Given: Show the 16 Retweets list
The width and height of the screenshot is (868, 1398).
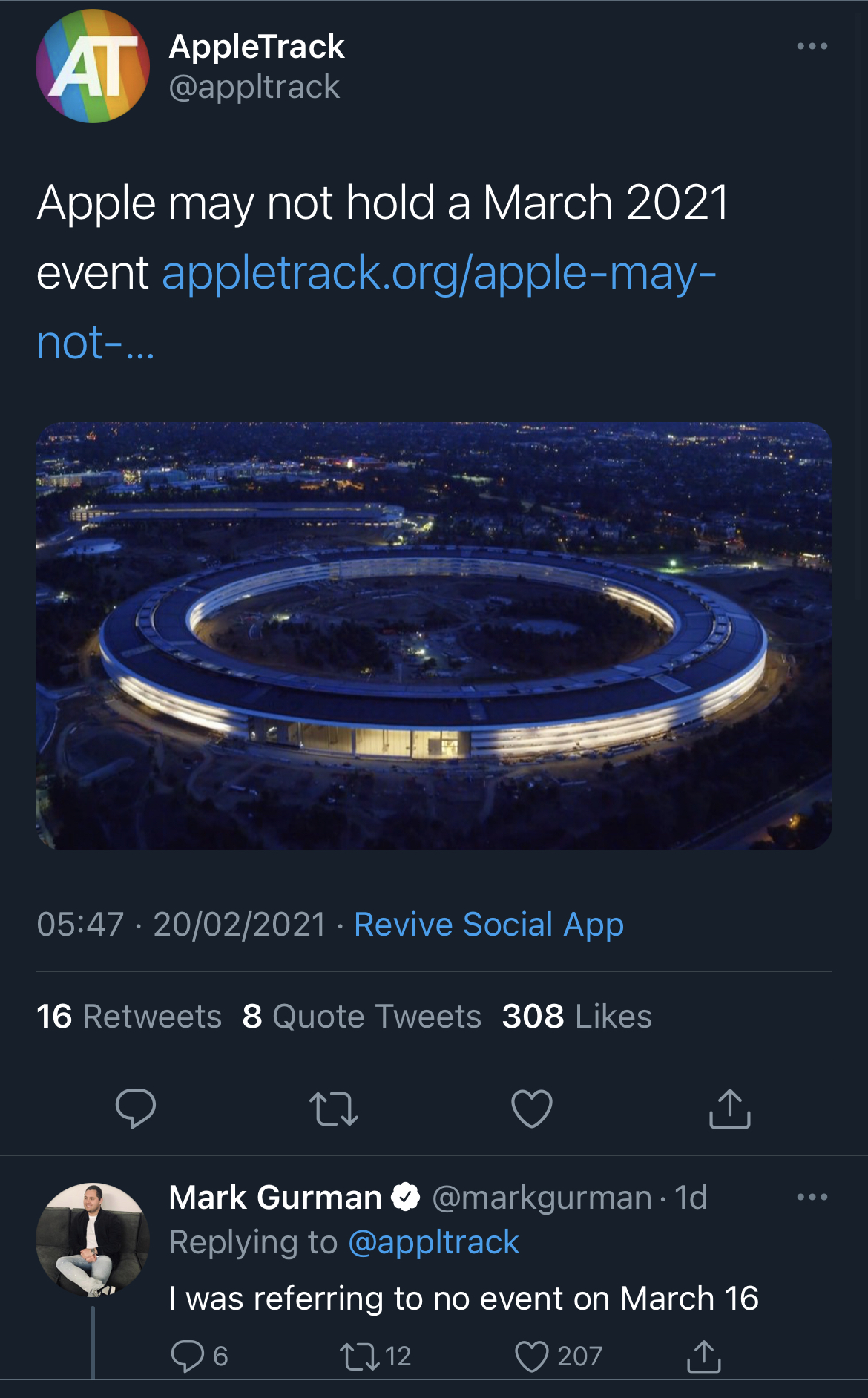Looking at the screenshot, I should point(129,1017).
